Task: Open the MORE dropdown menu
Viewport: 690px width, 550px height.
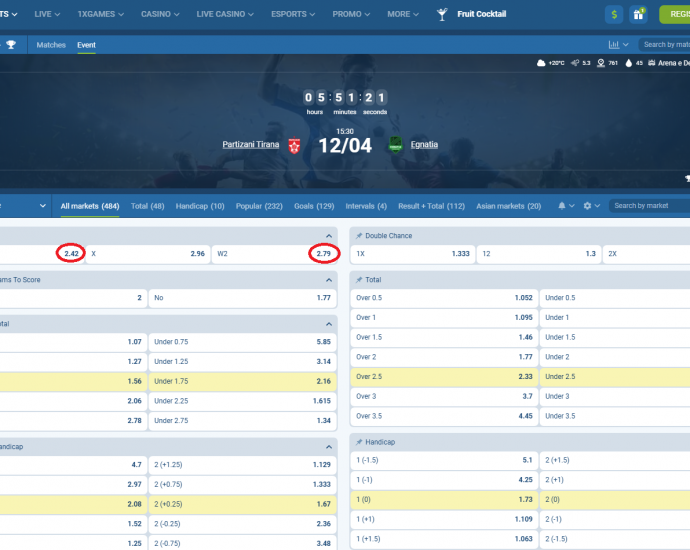Action: click(x=403, y=14)
